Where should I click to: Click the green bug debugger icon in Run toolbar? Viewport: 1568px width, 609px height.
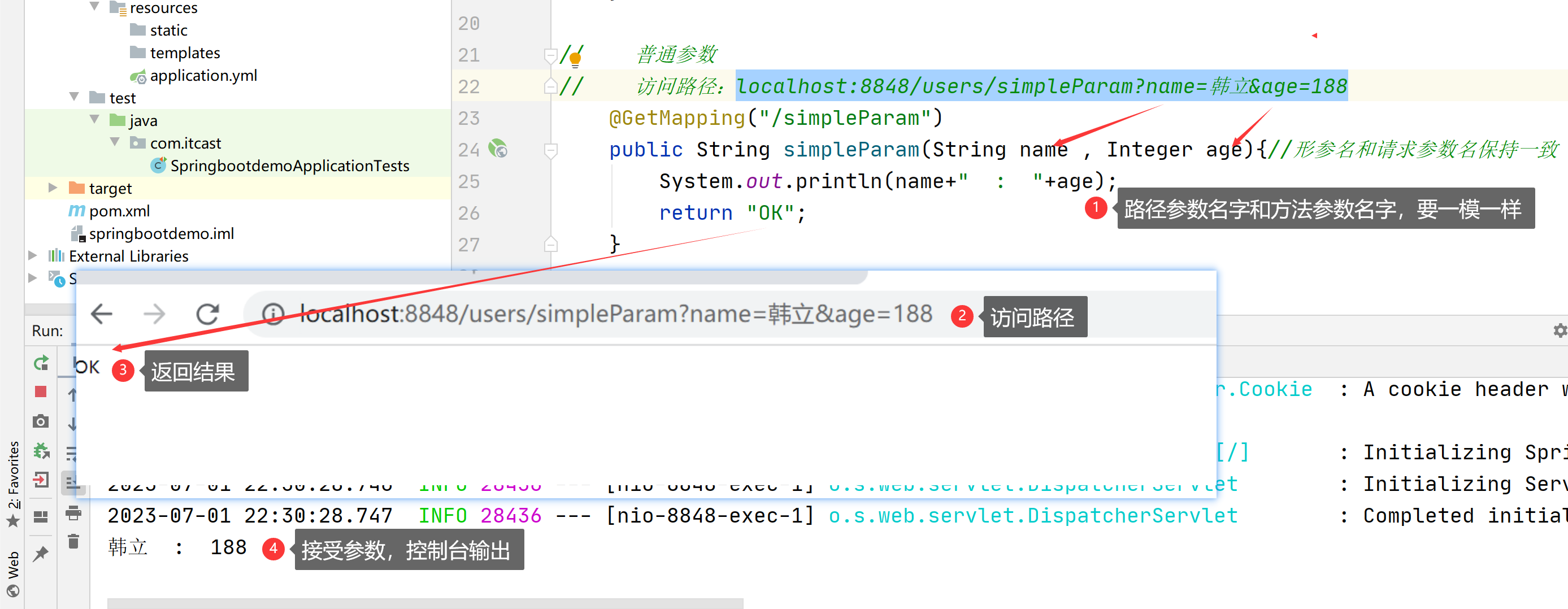click(41, 451)
